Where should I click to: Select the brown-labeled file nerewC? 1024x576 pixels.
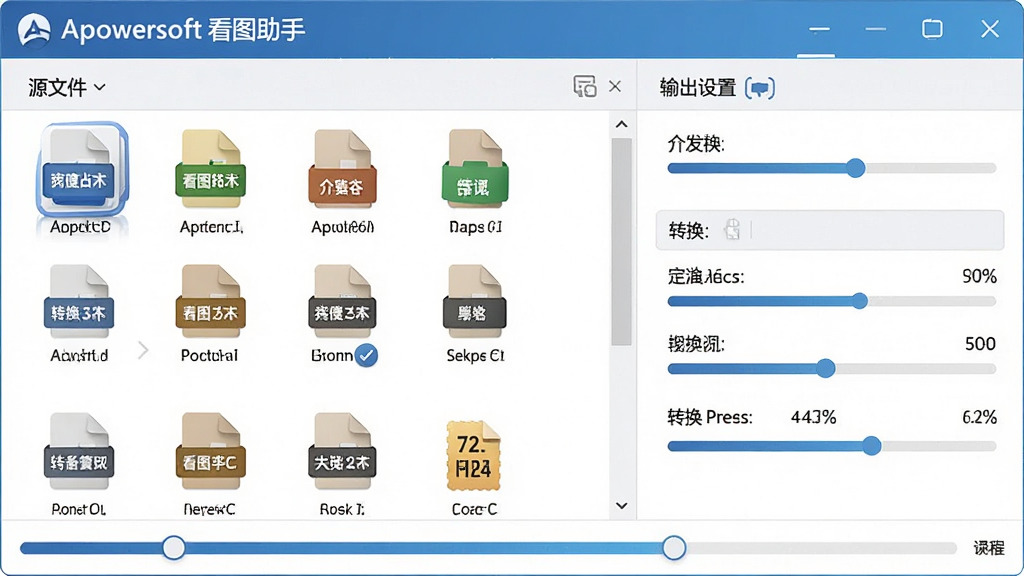point(210,462)
